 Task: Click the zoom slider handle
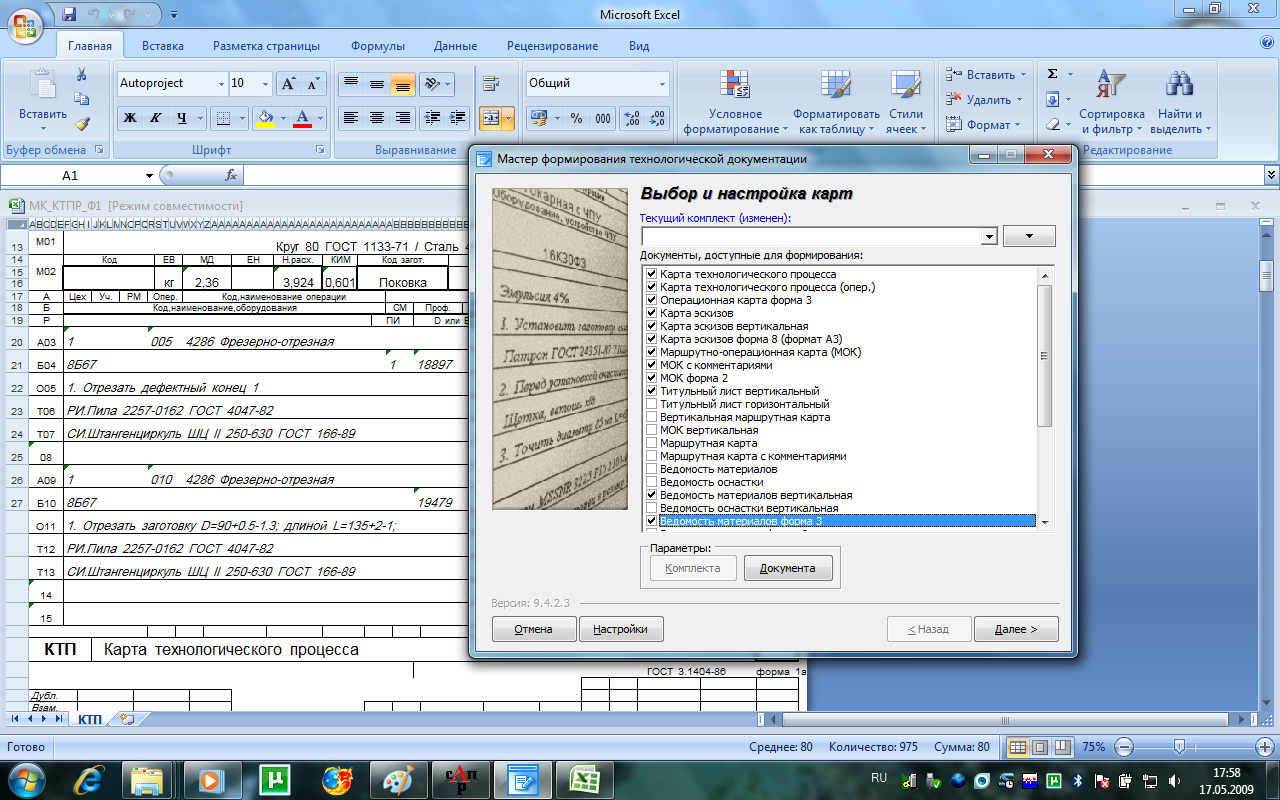point(1180,747)
